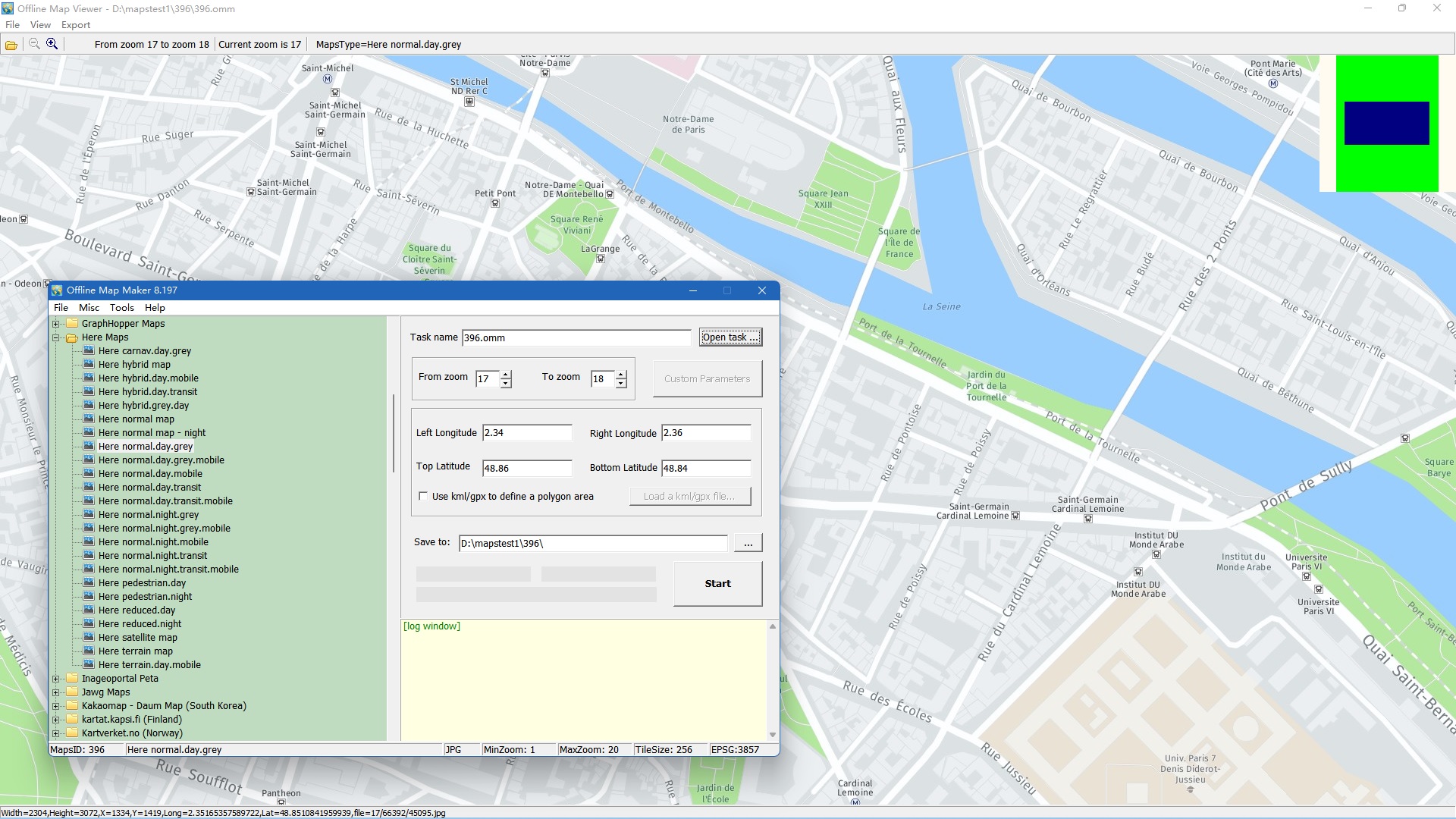Image resolution: width=1456 pixels, height=819 pixels.
Task: Click the Save to browse ... button
Action: pyautogui.click(x=748, y=543)
